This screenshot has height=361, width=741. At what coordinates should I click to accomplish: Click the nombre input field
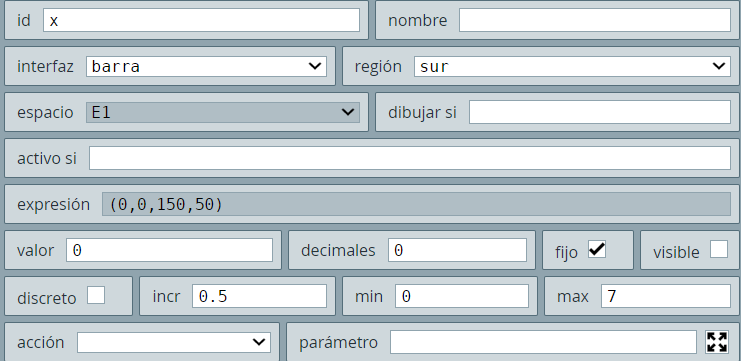point(595,20)
